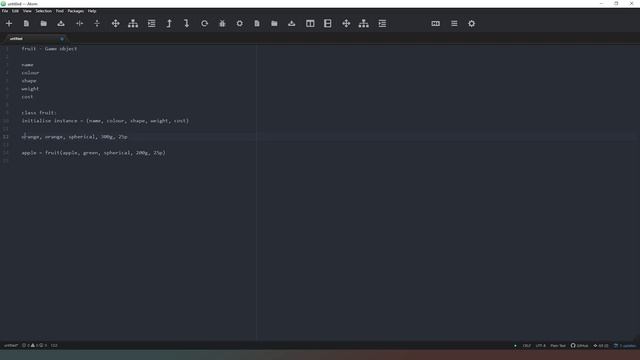The height and width of the screenshot is (360, 640).
Task: Open the Edit menu
Action: (15, 11)
